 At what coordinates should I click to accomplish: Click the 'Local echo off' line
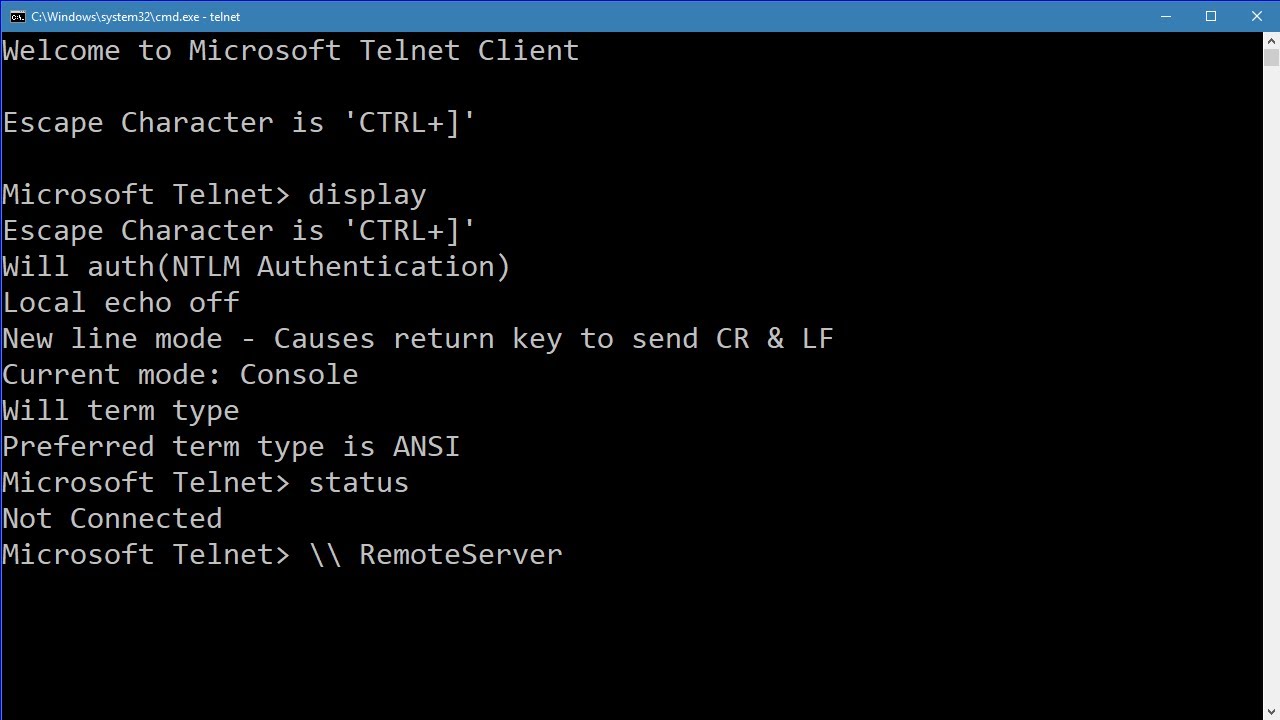click(x=121, y=303)
